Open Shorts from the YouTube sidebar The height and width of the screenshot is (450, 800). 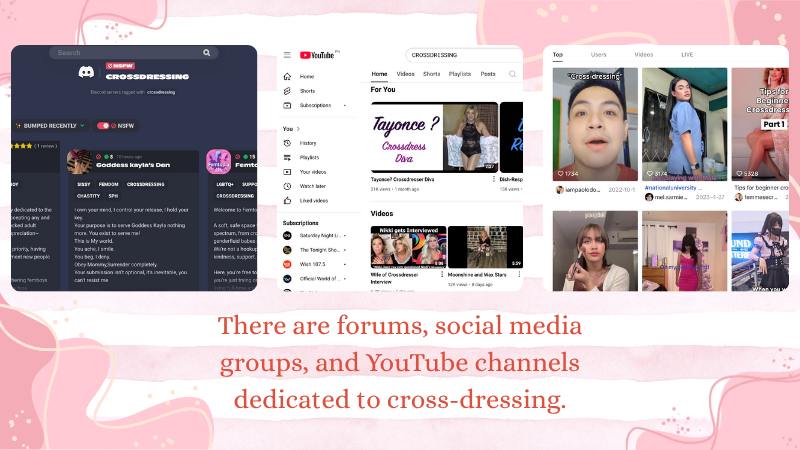pyautogui.click(x=307, y=91)
